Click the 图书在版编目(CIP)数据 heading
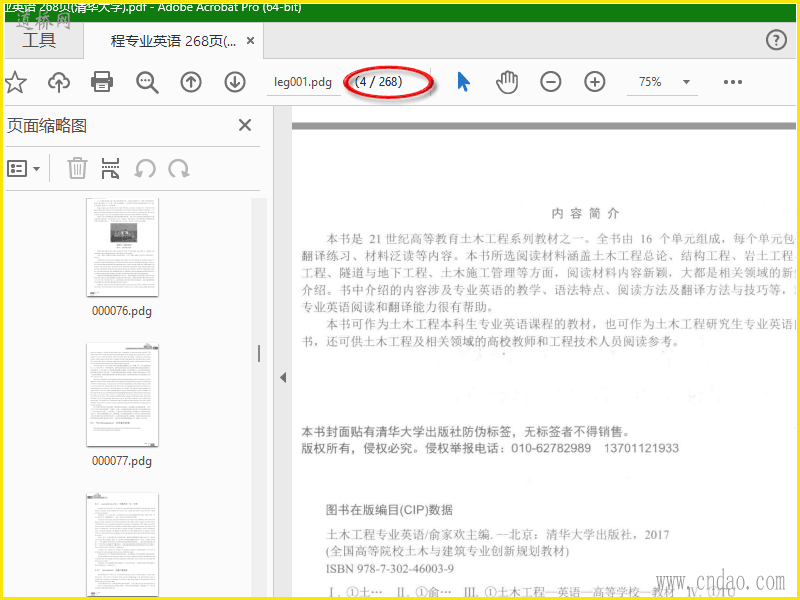 point(389,510)
